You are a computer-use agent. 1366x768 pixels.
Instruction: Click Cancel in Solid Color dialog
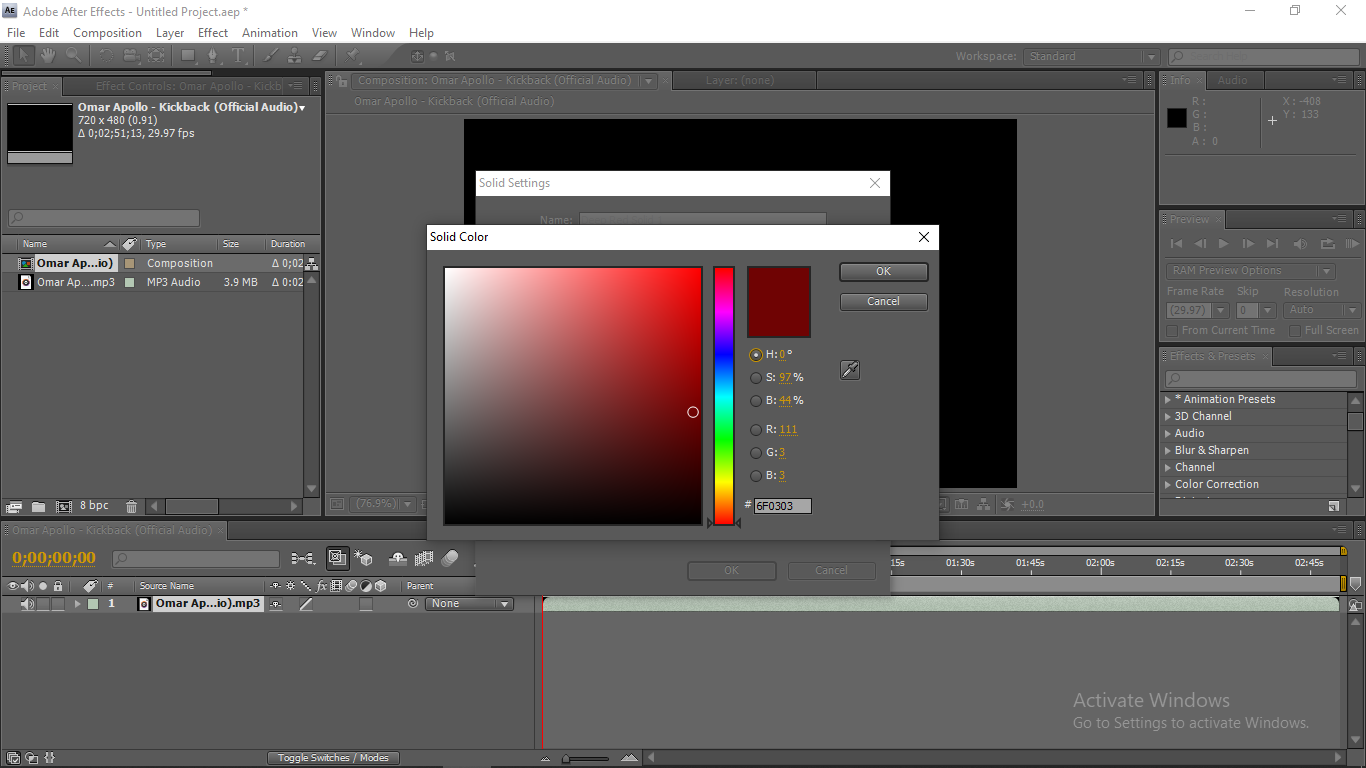[x=884, y=302]
